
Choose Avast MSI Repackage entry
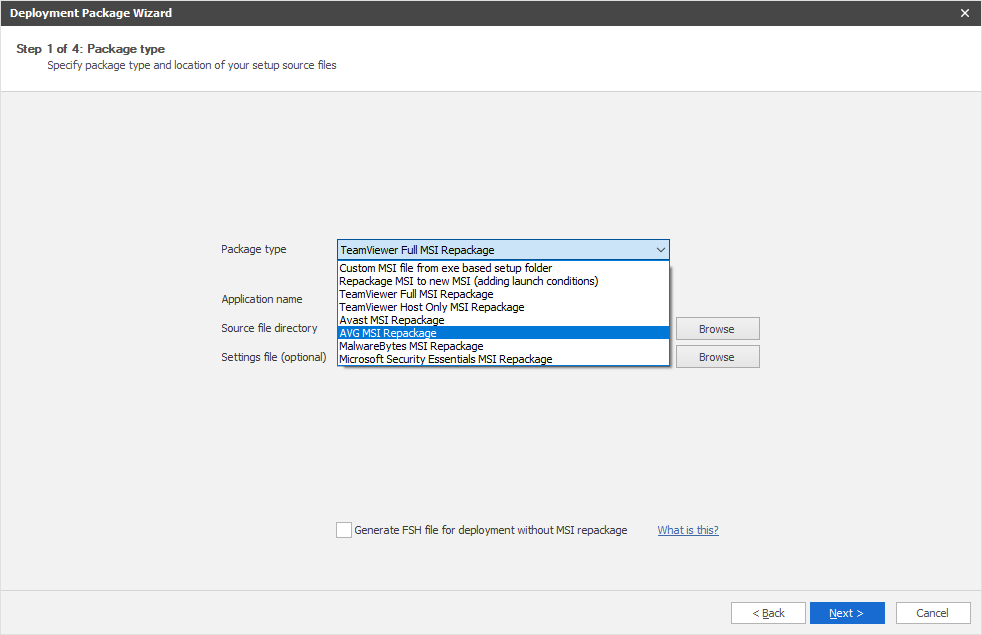[x=503, y=320]
